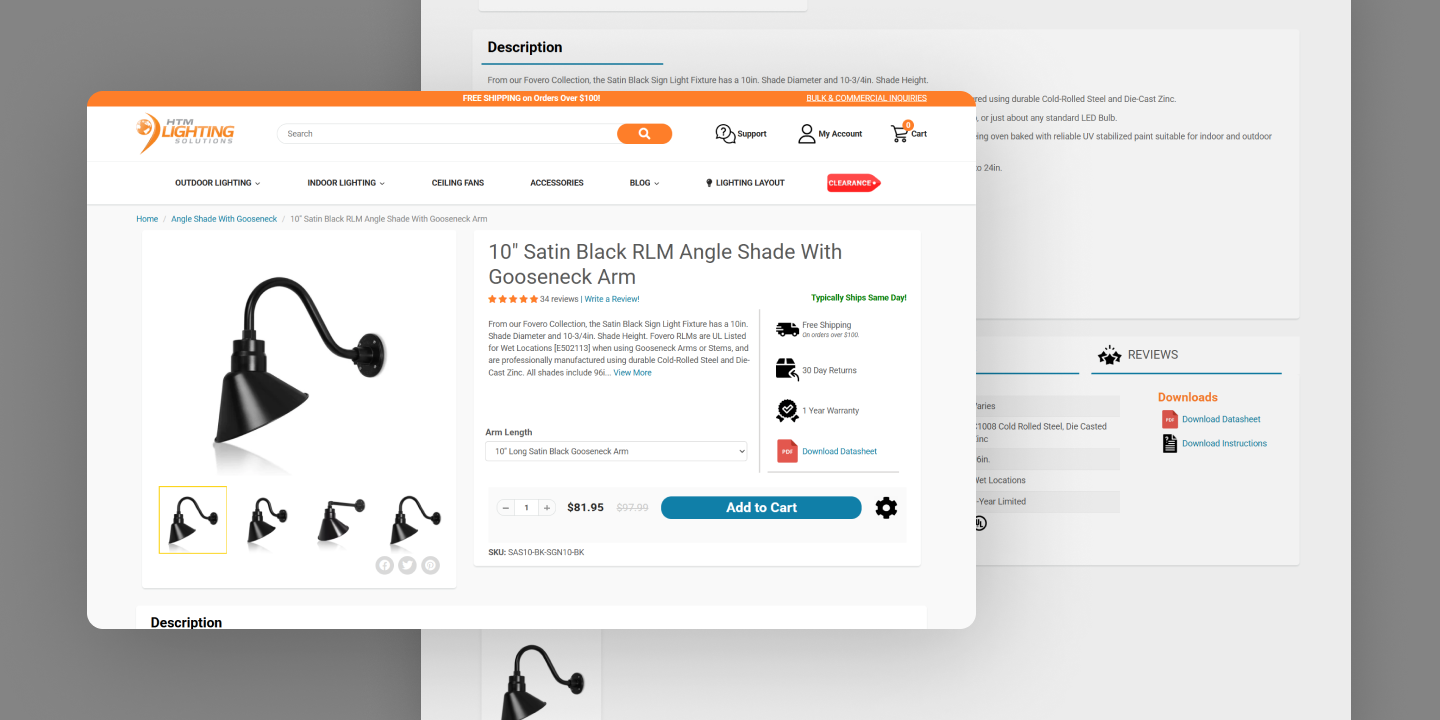Image resolution: width=1440 pixels, height=720 pixels.
Task: Click the orange search magnifier button
Action: pyautogui.click(x=644, y=134)
